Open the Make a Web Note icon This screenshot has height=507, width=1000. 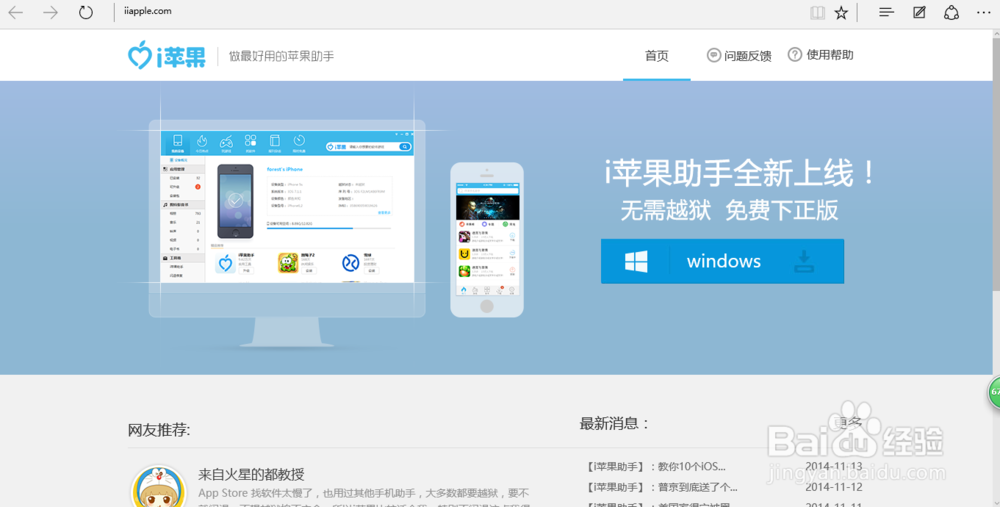[919, 12]
